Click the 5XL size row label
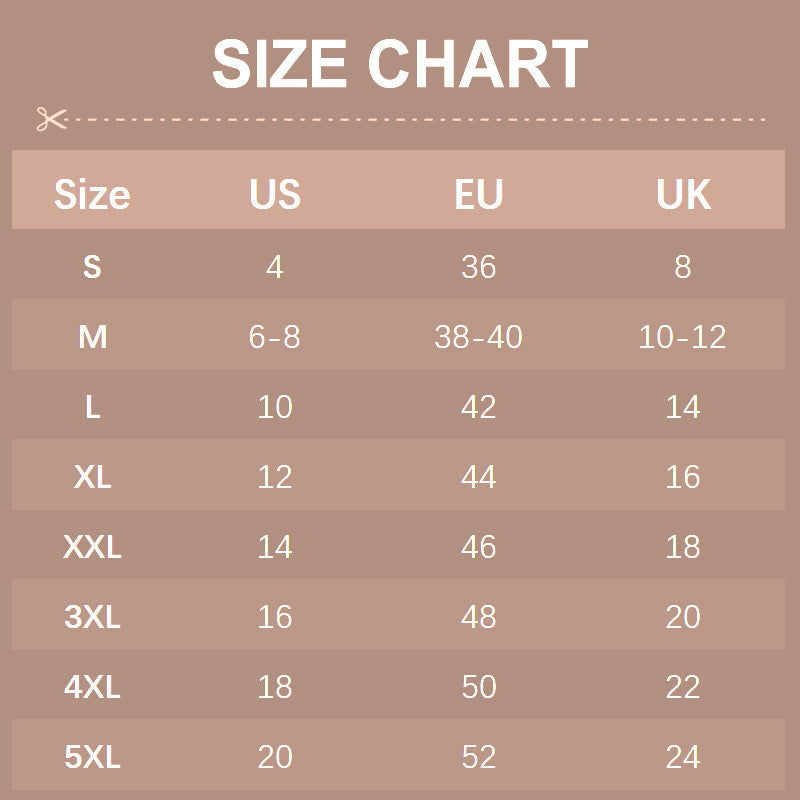The image size is (800, 800). click(x=92, y=757)
